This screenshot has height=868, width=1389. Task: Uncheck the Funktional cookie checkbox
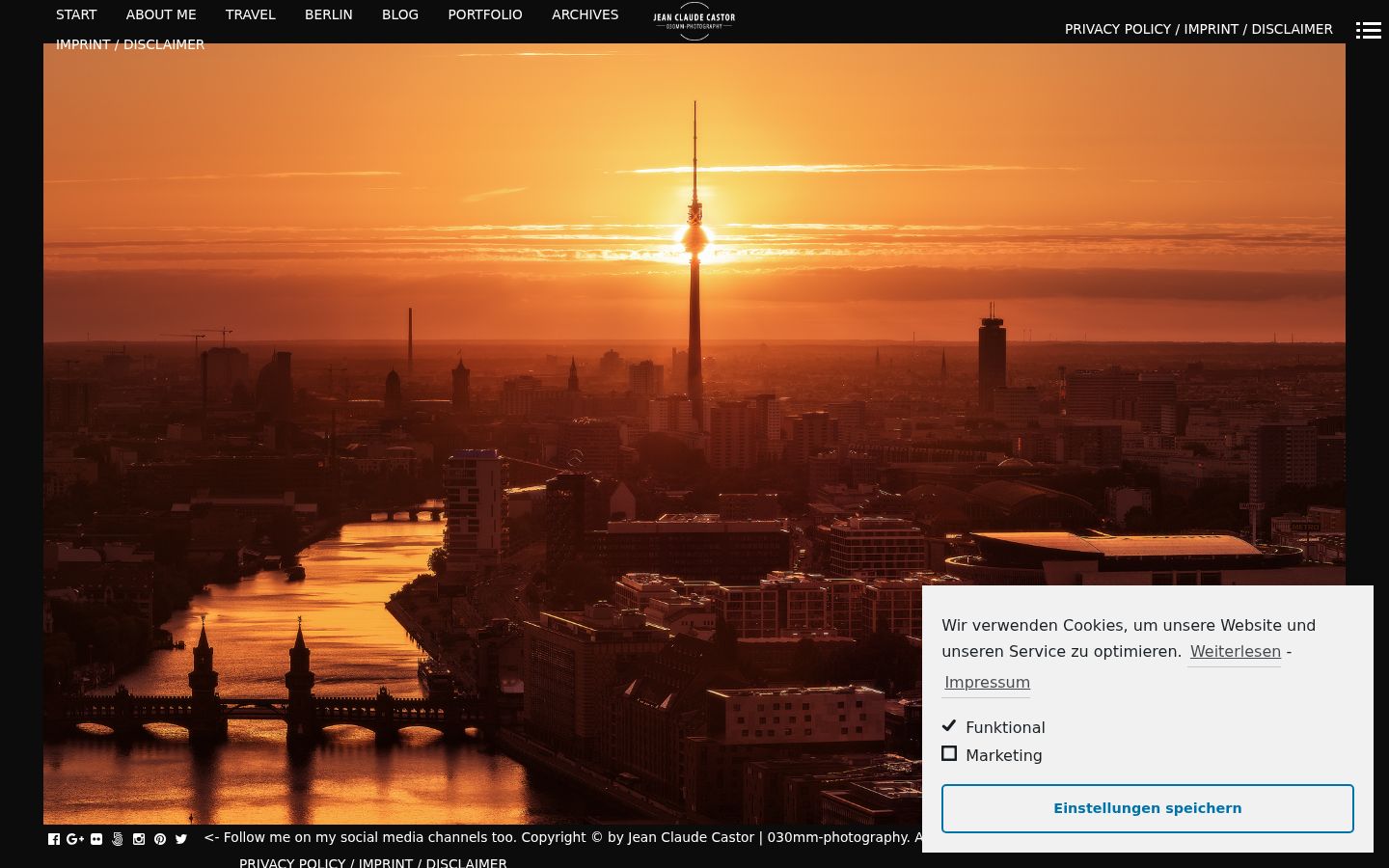(x=949, y=726)
